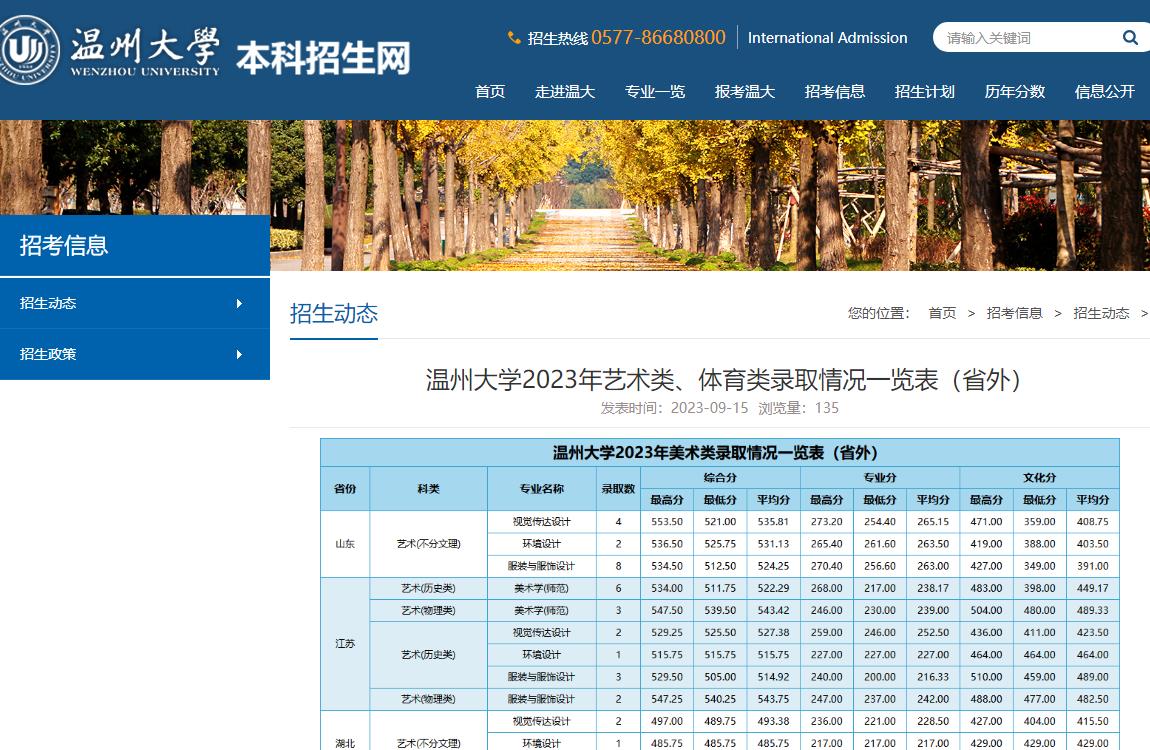The image size is (1150, 750).
Task: Open the 走进温大 navigation menu item
Action: pos(565,92)
